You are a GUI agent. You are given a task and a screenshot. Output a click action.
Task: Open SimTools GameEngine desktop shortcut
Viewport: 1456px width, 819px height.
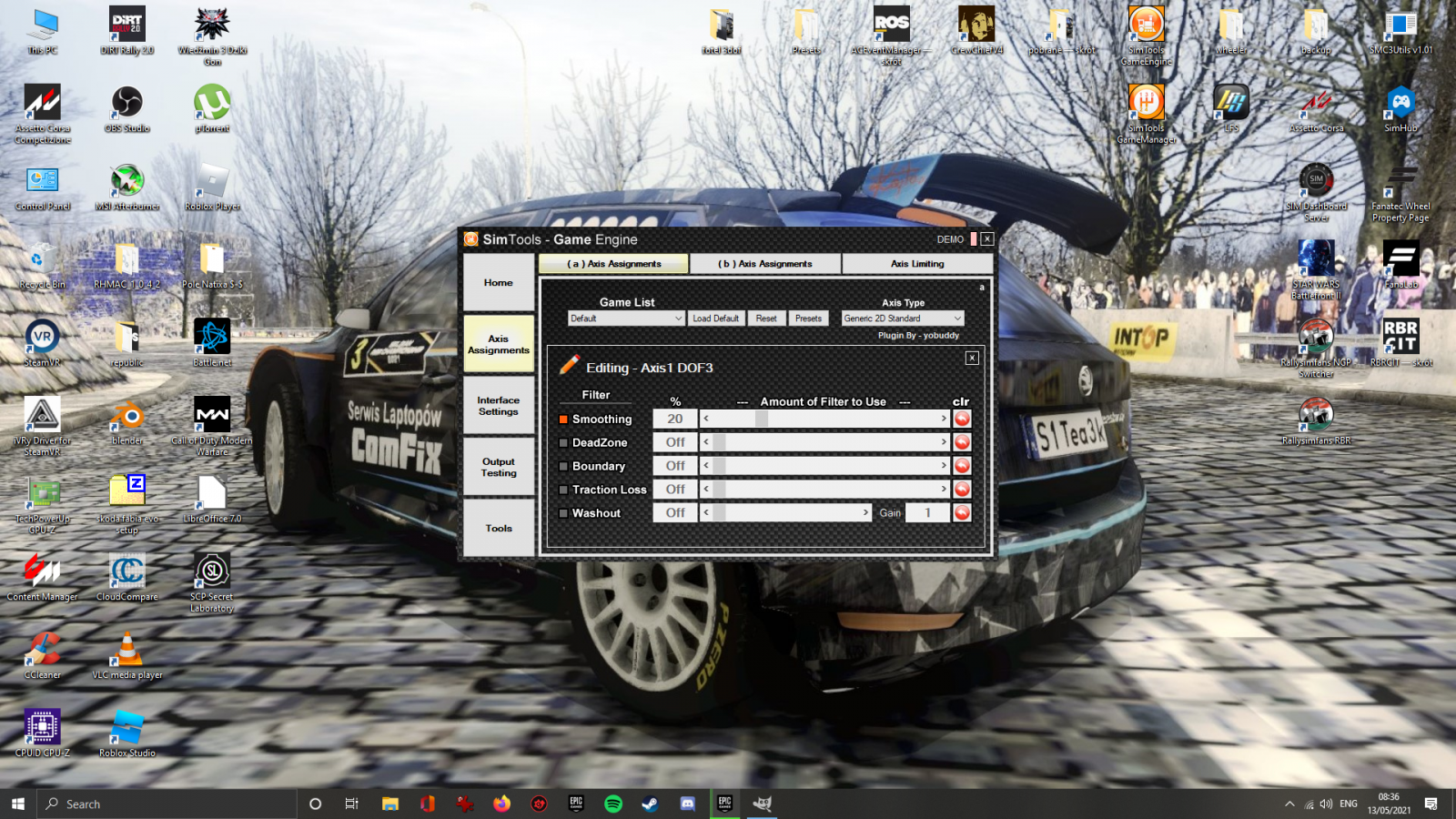tap(1147, 36)
